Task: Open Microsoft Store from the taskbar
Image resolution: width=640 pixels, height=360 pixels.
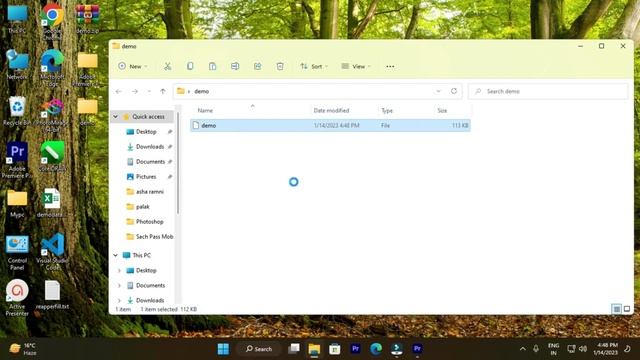Action: (335, 349)
